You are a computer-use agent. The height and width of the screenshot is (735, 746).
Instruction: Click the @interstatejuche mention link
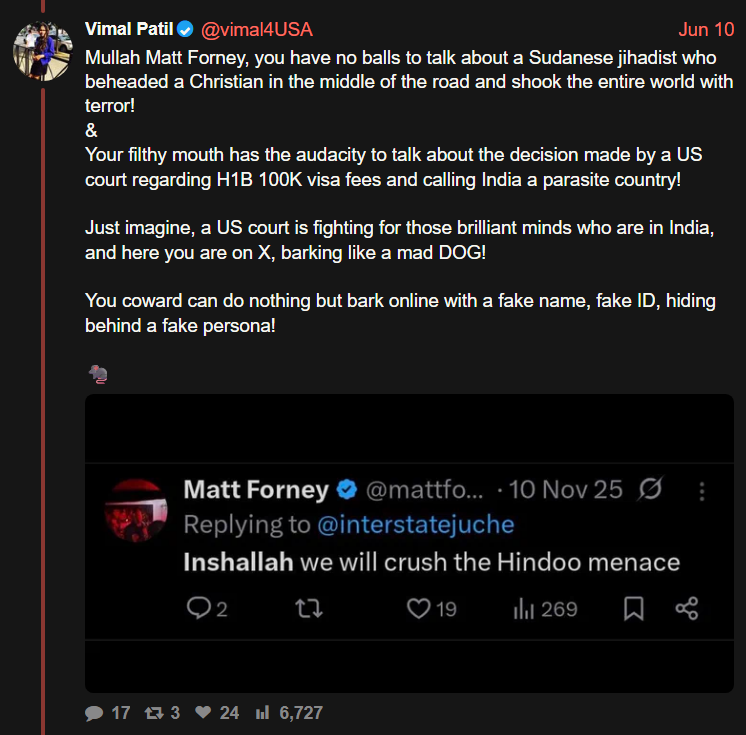[416, 525]
